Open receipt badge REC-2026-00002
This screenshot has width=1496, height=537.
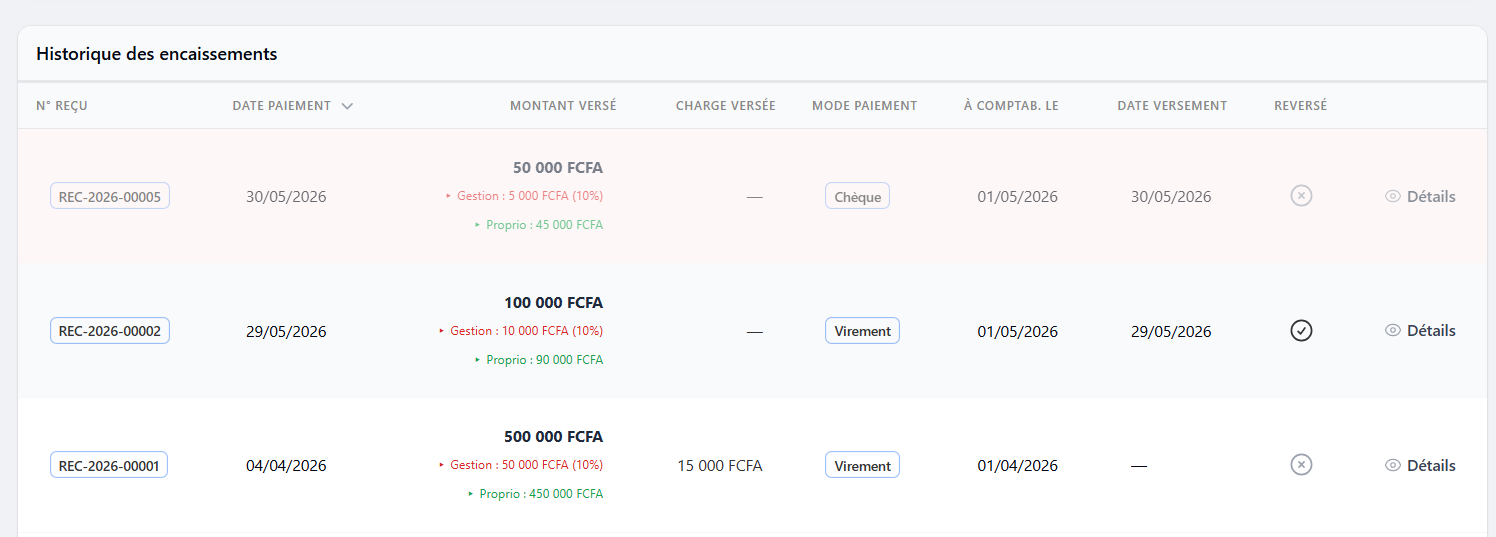pyautogui.click(x=110, y=330)
